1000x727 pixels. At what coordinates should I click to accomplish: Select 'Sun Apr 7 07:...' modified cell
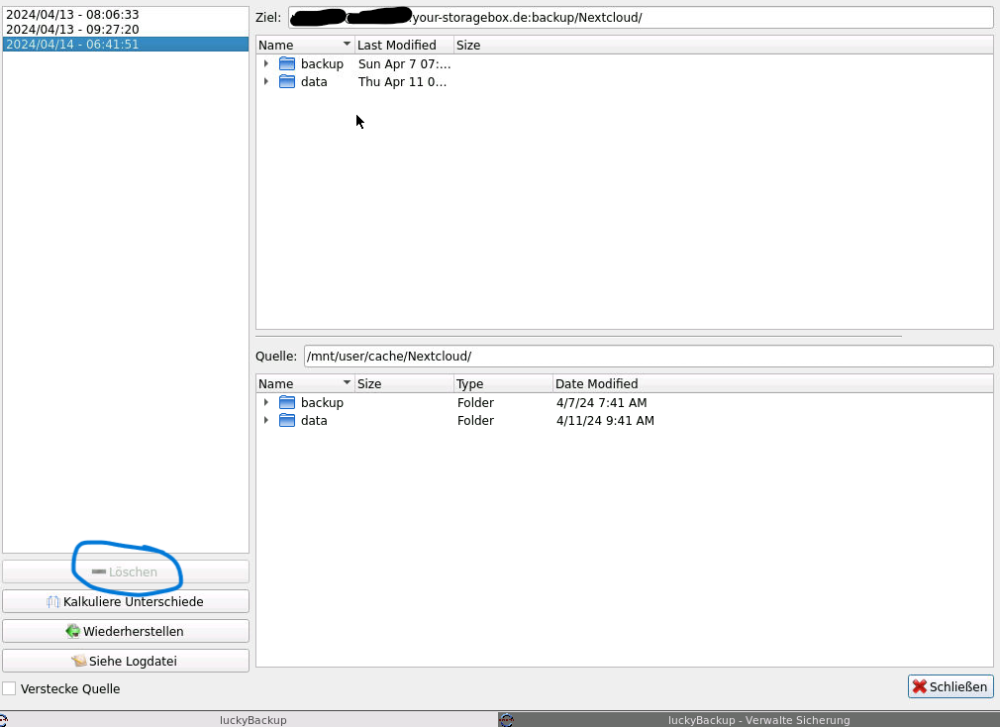coord(404,64)
